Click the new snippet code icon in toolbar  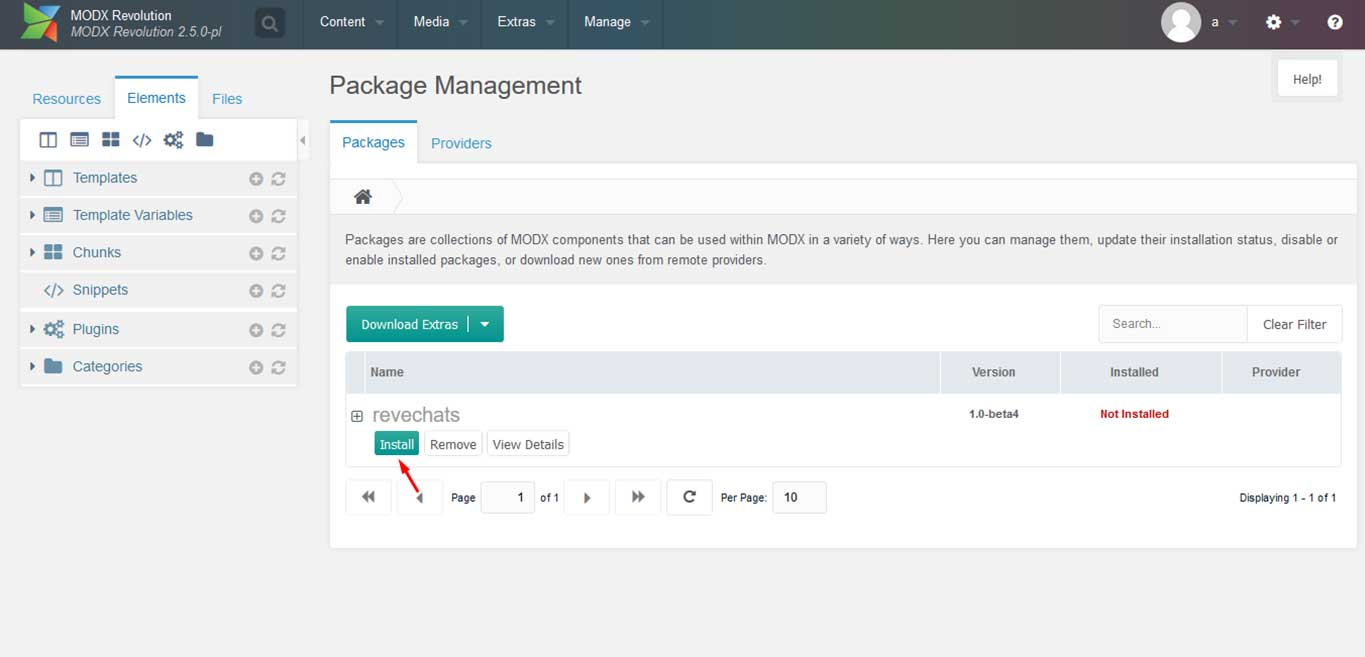142,140
